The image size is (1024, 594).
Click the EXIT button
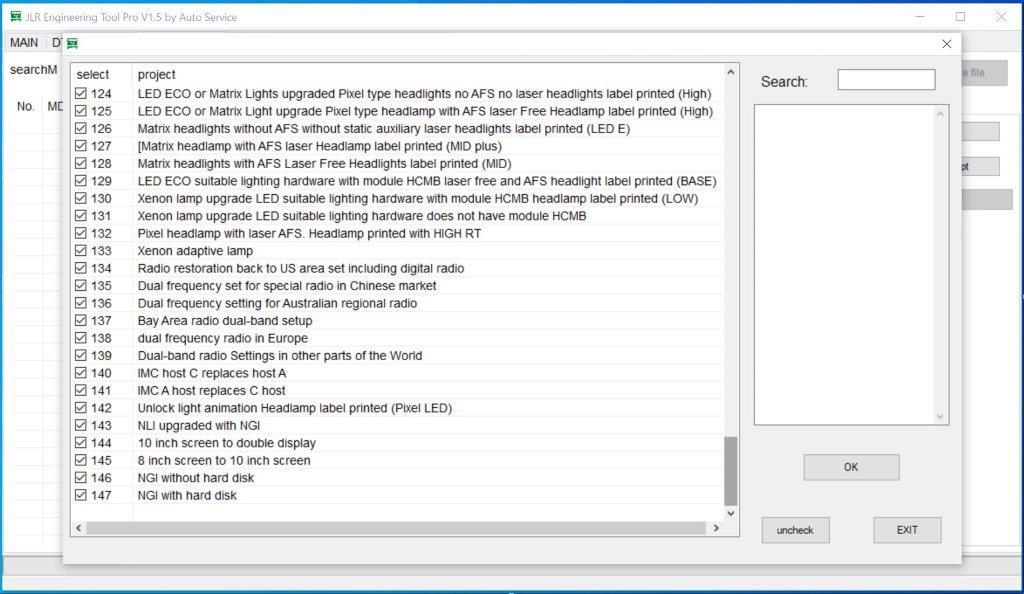(x=907, y=530)
